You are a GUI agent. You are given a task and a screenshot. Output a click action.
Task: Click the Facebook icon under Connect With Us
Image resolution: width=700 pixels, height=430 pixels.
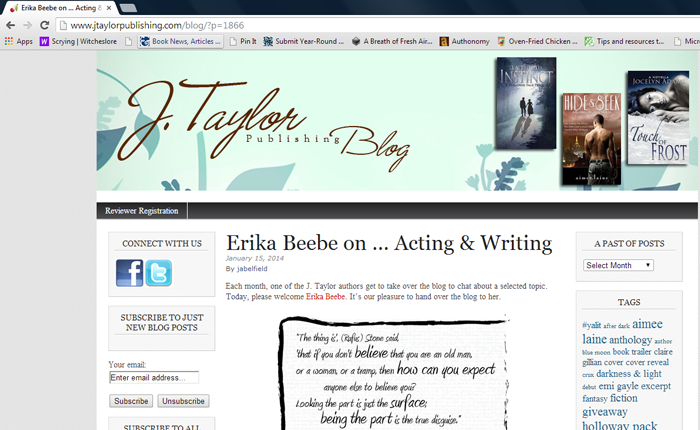(x=130, y=273)
